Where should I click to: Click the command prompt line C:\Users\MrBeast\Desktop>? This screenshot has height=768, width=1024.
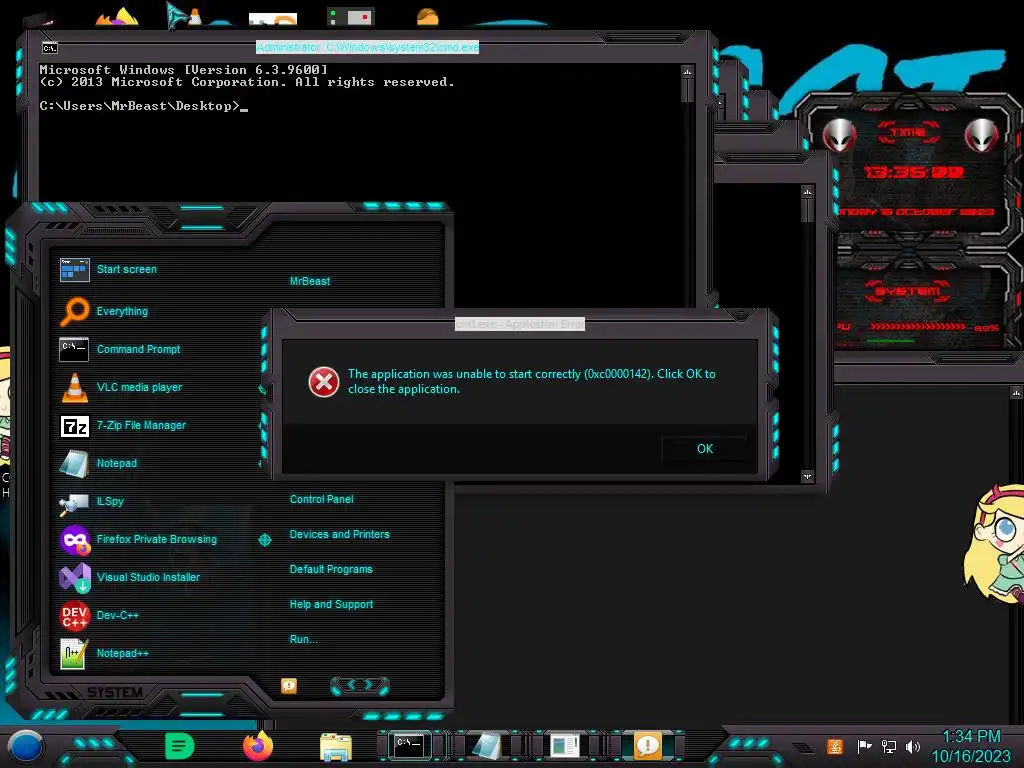144,106
